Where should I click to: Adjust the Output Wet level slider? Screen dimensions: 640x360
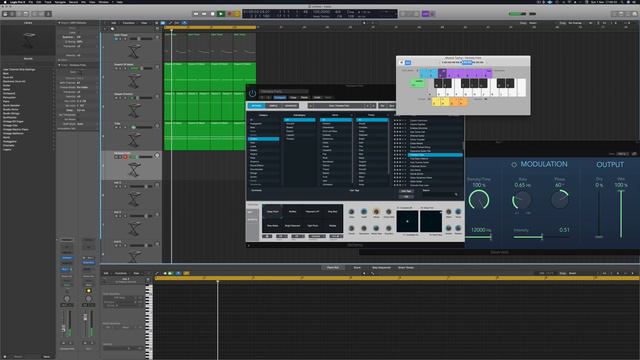click(621, 213)
